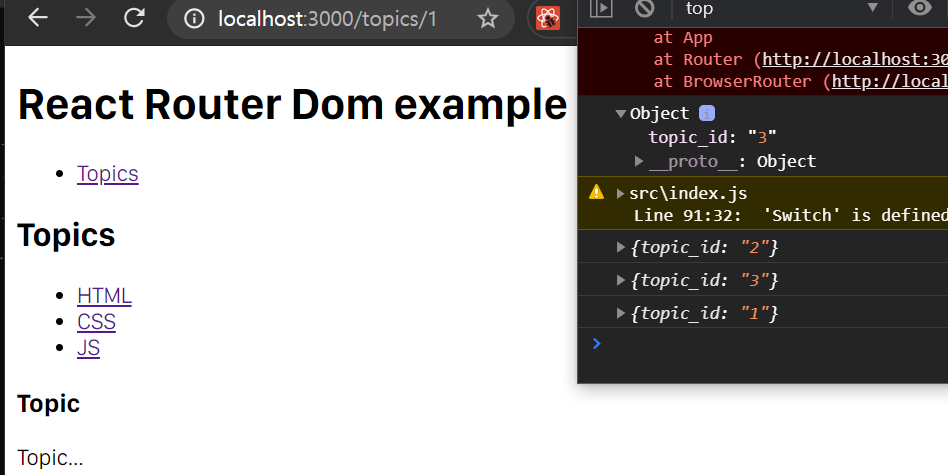Collapse the expanded Object entry
Image resolution: width=948 pixels, height=475 pixels.
[x=620, y=113]
